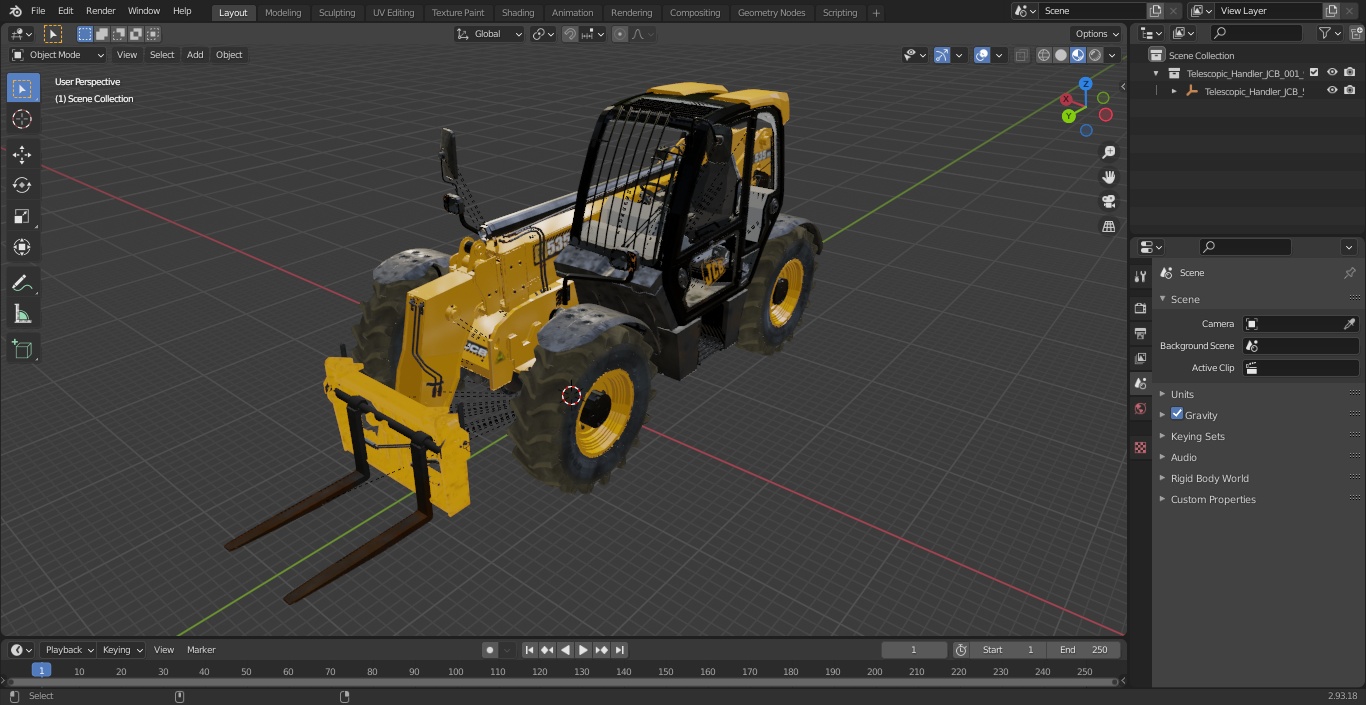Screen dimensions: 1366x705
Task: Activate the Measure tool
Action: click(22, 314)
